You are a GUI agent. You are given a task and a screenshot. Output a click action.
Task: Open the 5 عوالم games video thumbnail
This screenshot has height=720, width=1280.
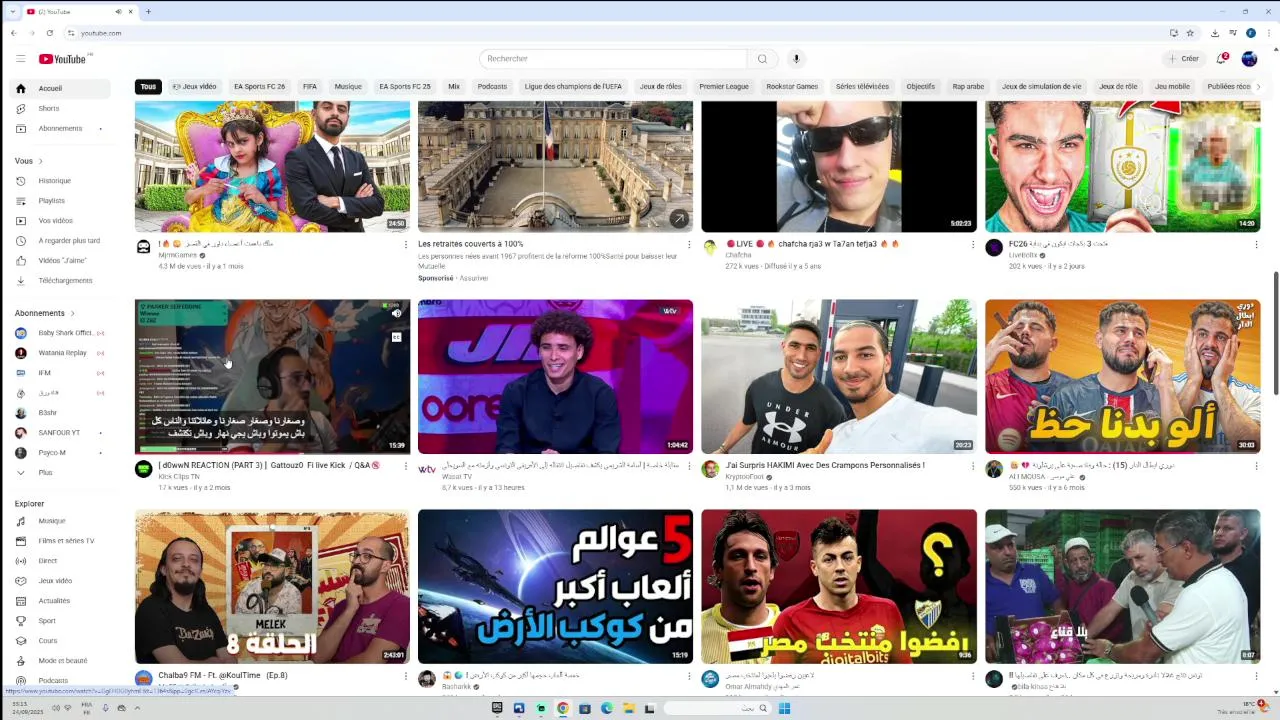click(x=555, y=587)
